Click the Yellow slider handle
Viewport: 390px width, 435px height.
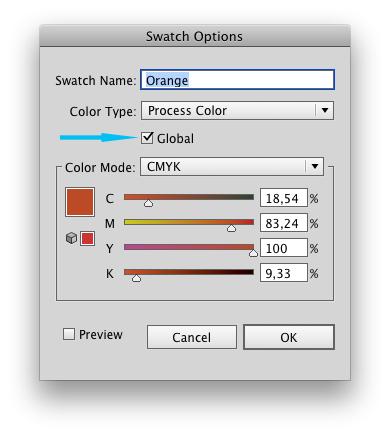tap(253, 253)
